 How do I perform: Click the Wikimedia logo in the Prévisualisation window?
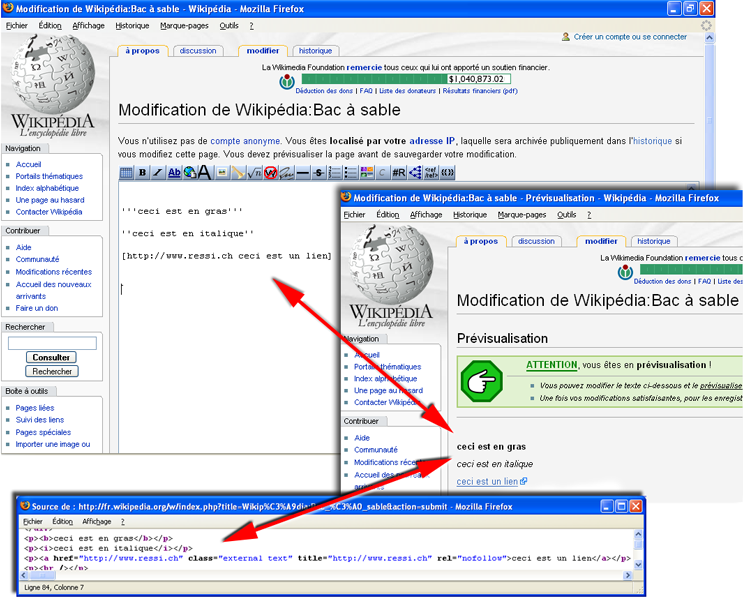pyautogui.click(x=625, y=272)
